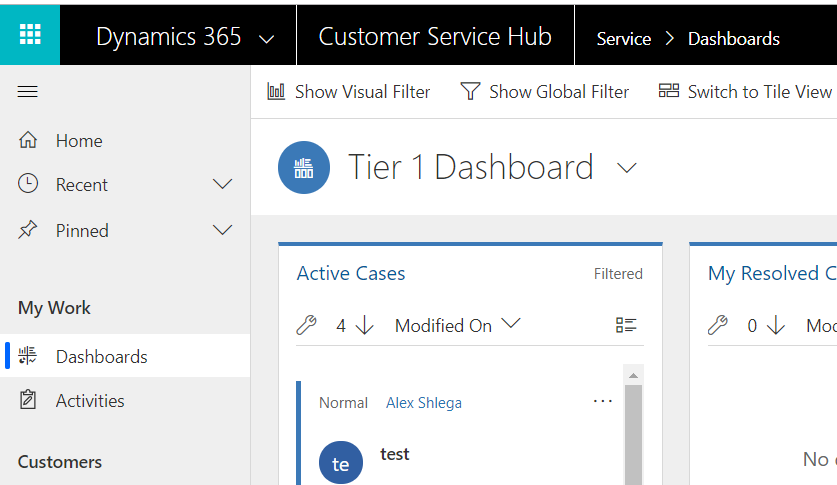Click the Recent clock icon

pos(28,184)
